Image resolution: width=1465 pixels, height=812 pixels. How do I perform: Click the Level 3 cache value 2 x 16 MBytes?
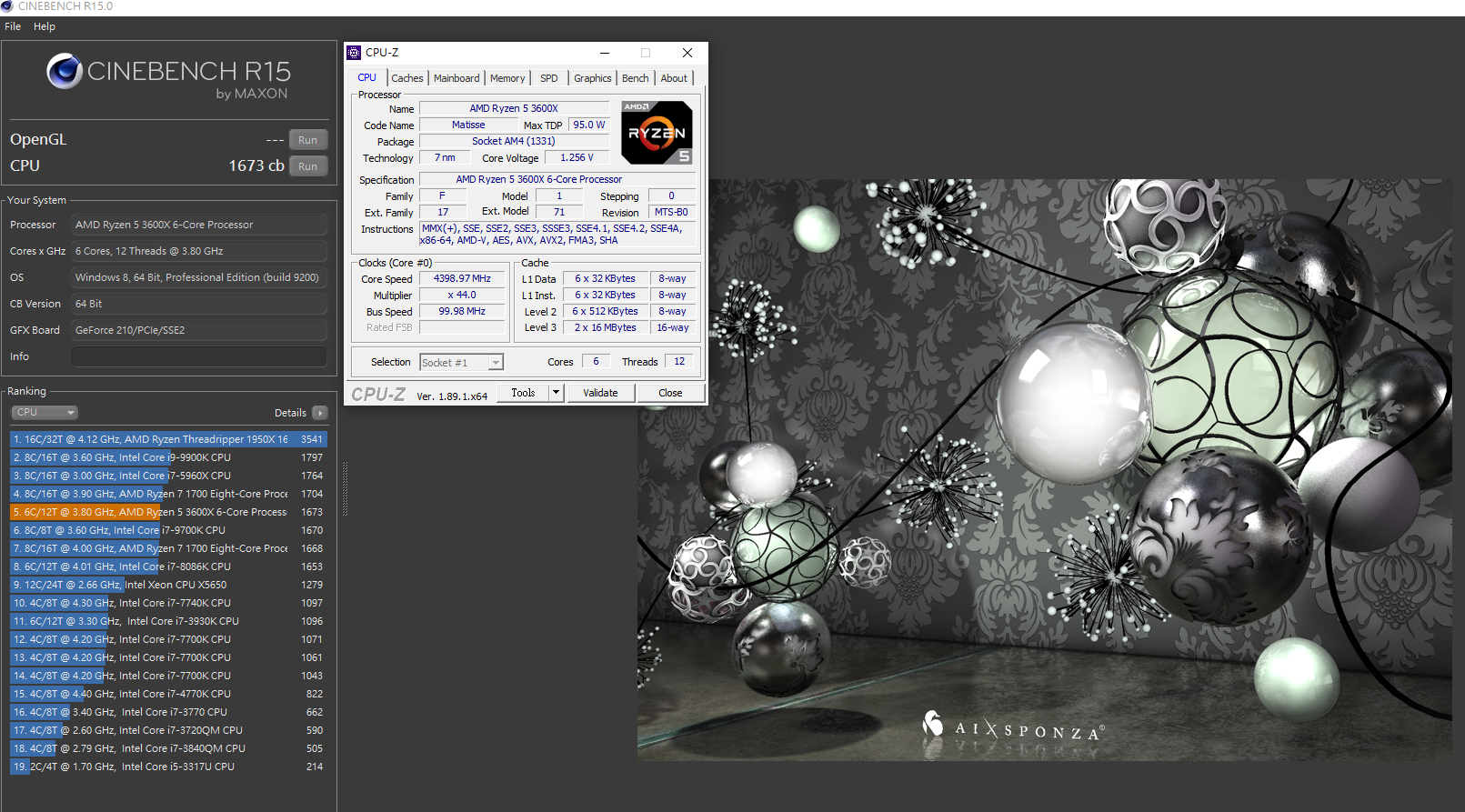click(x=605, y=328)
